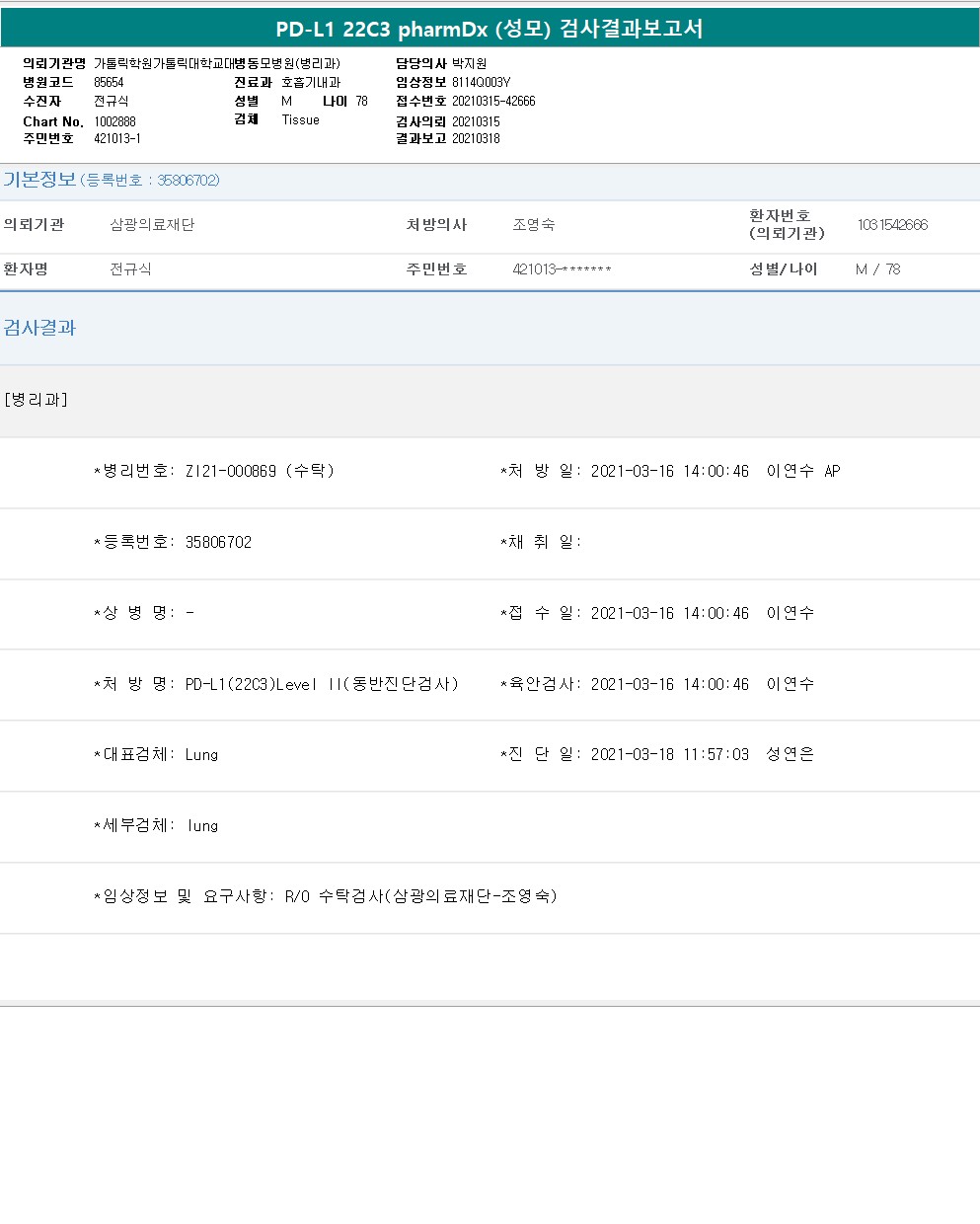This screenshot has width=980, height=1224.
Task: Click detailed specimen value 'lung' beside 세부검체
Action: pyautogui.click(x=202, y=826)
